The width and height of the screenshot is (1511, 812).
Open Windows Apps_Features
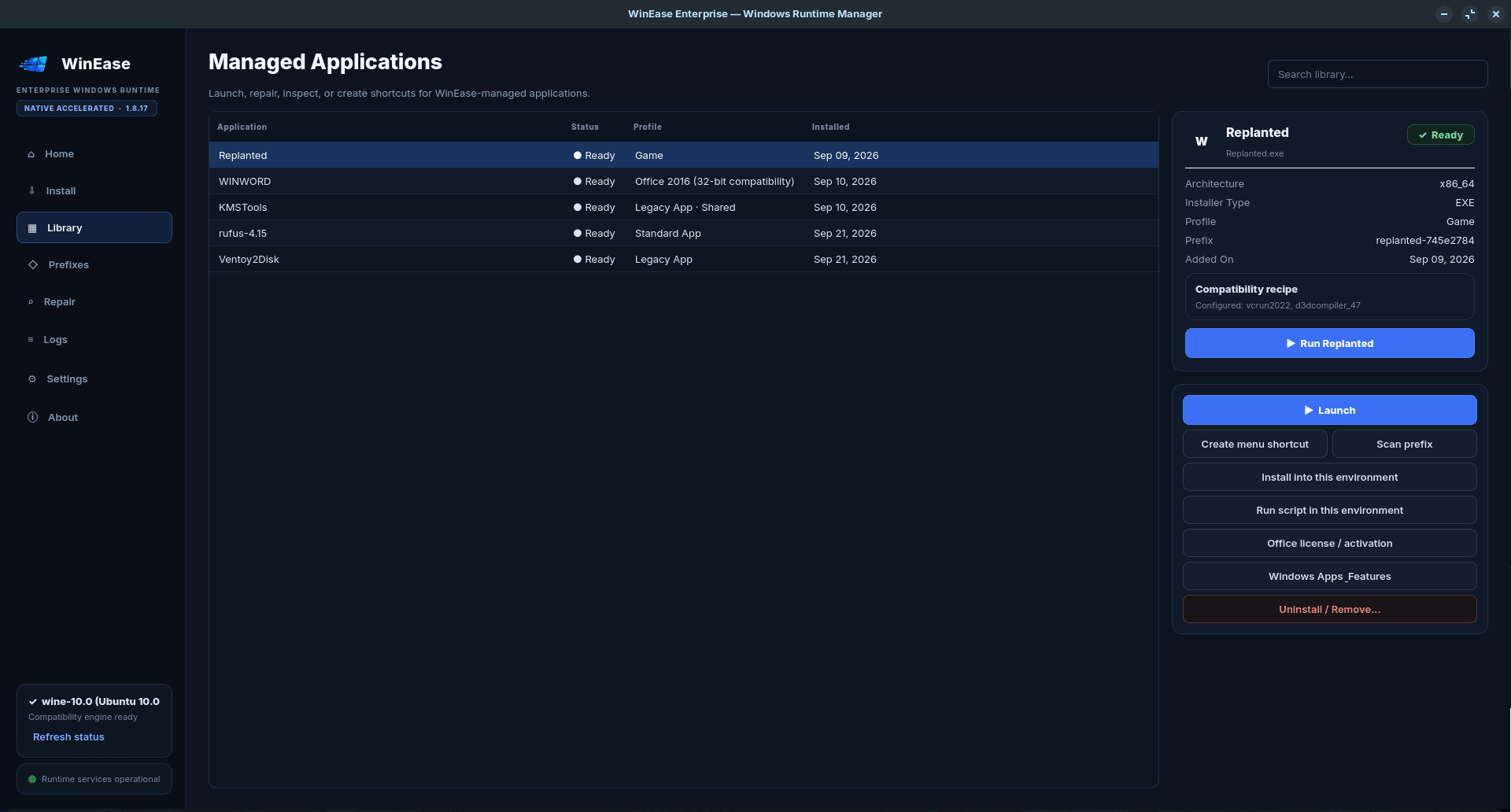point(1330,576)
